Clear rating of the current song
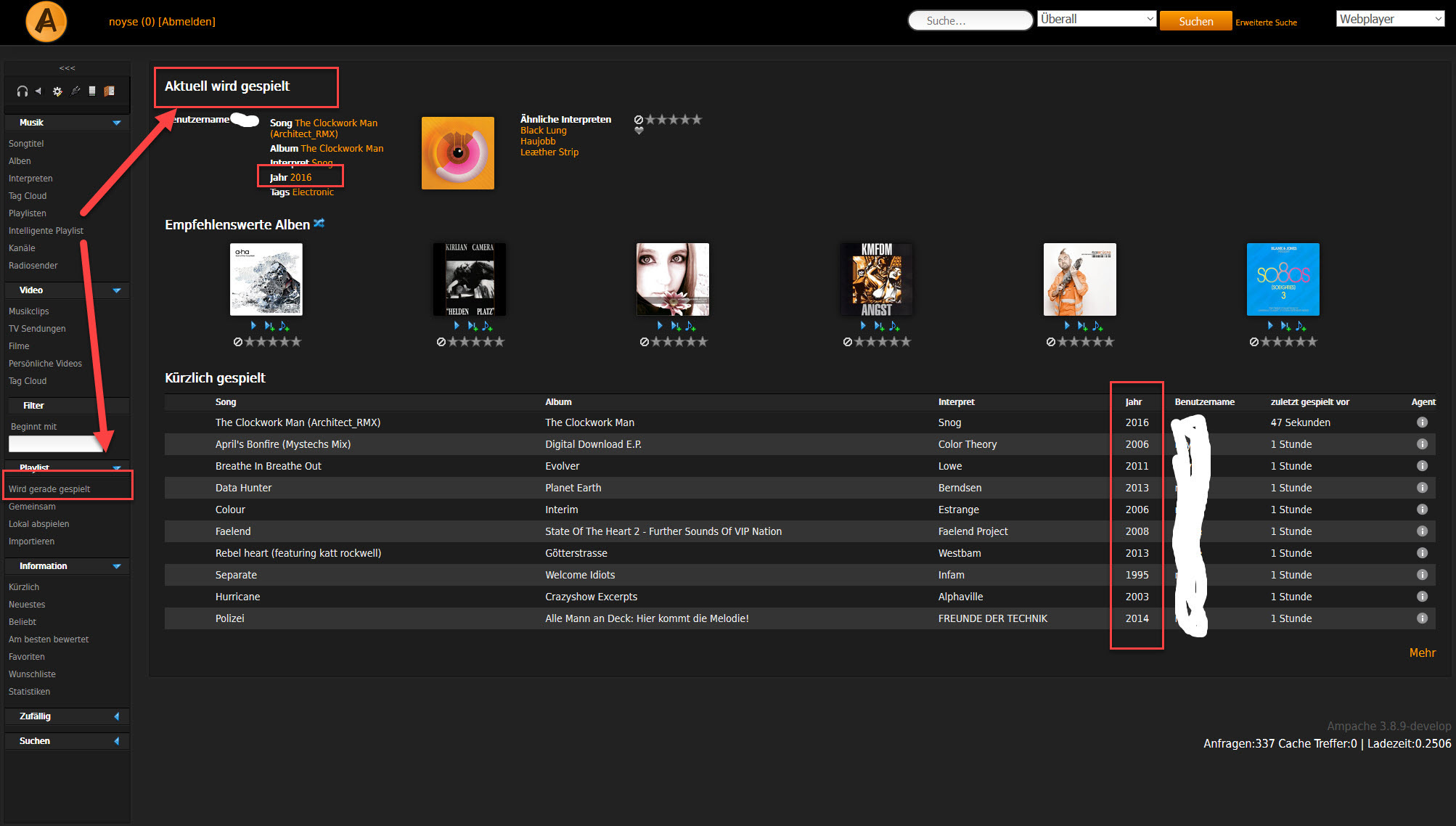The width and height of the screenshot is (1456, 826). click(x=639, y=120)
